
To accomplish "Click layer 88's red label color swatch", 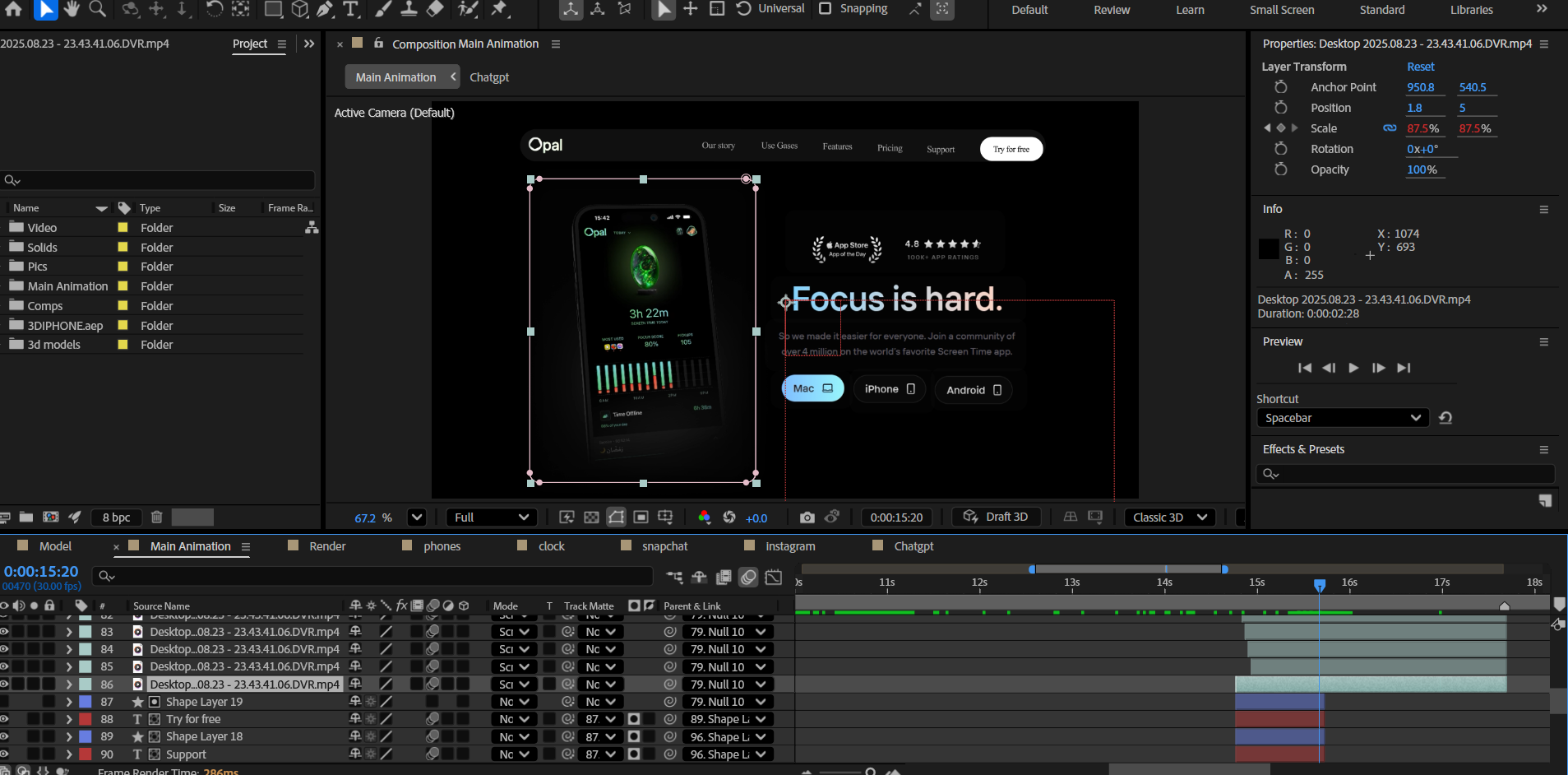I will coord(86,719).
